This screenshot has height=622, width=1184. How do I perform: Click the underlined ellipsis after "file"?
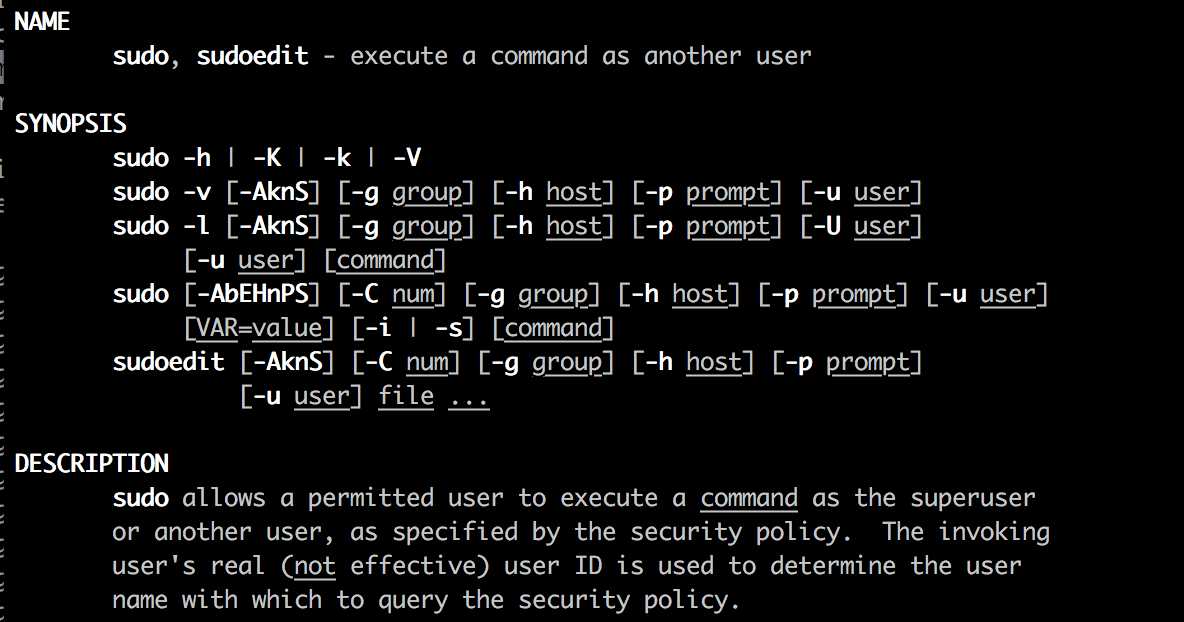(468, 396)
